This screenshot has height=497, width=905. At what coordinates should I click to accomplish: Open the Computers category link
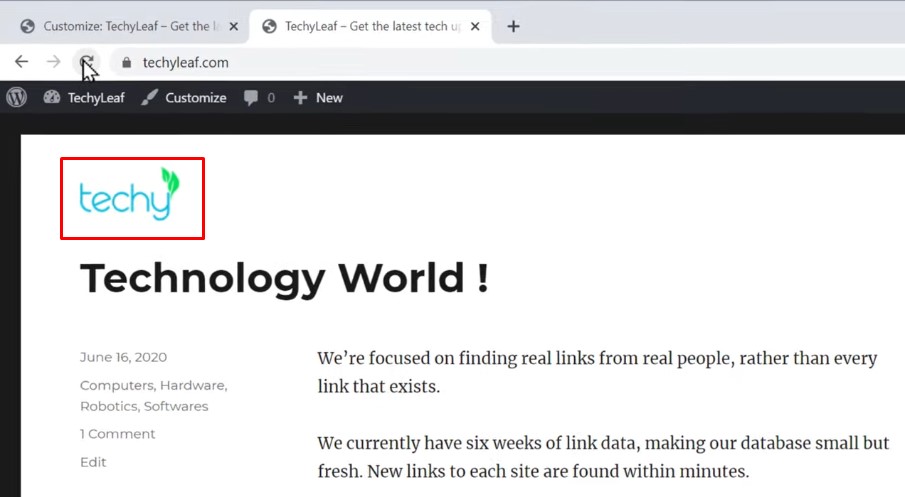116,385
